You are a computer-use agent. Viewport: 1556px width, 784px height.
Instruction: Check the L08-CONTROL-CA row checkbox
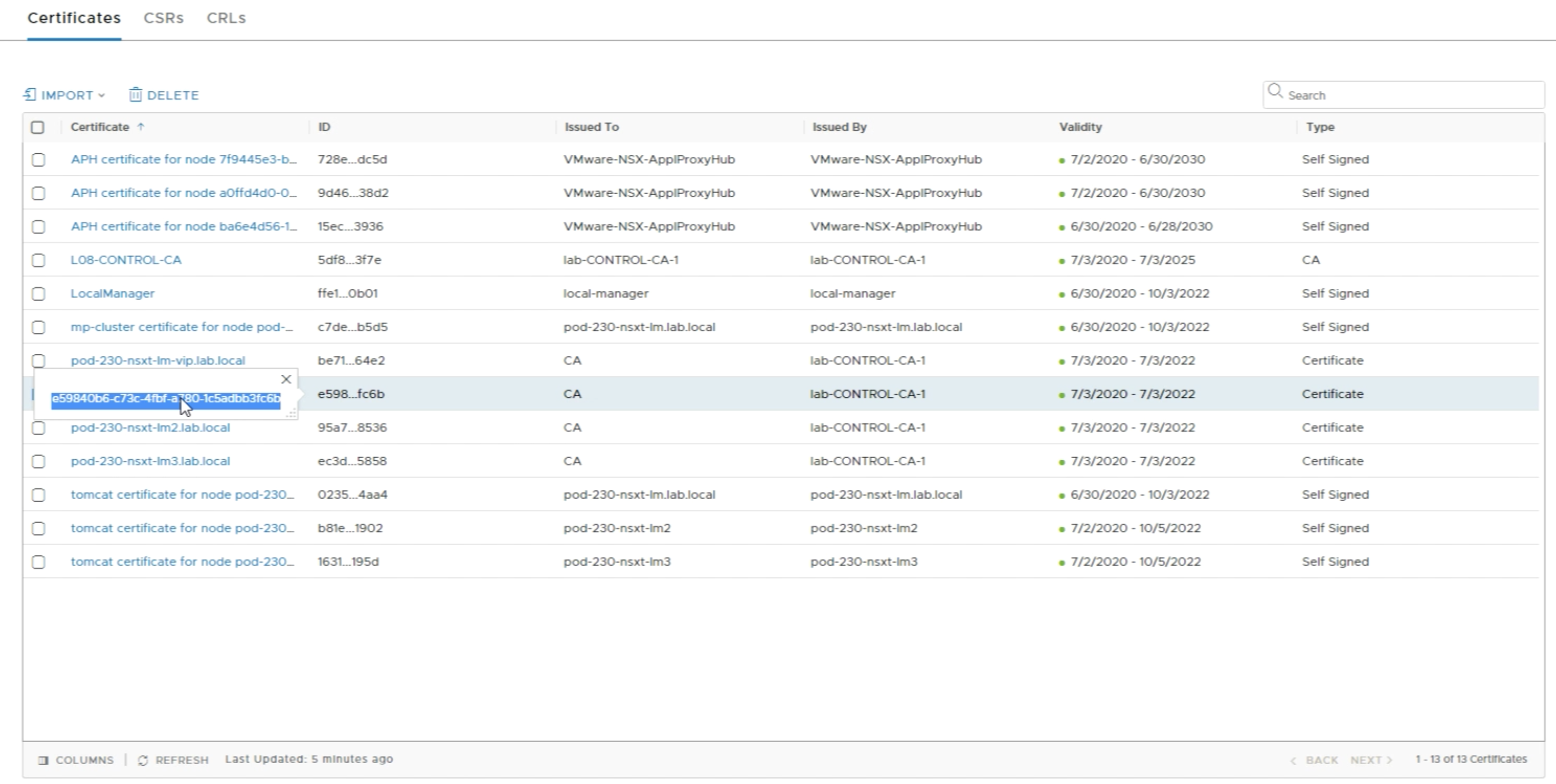38,260
